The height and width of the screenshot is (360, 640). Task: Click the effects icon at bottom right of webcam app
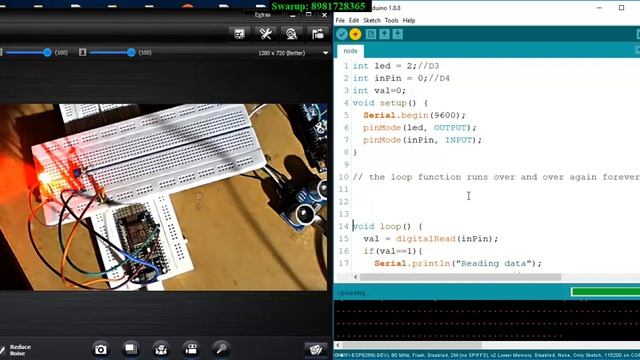pyautogui.click(x=316, y=350)
